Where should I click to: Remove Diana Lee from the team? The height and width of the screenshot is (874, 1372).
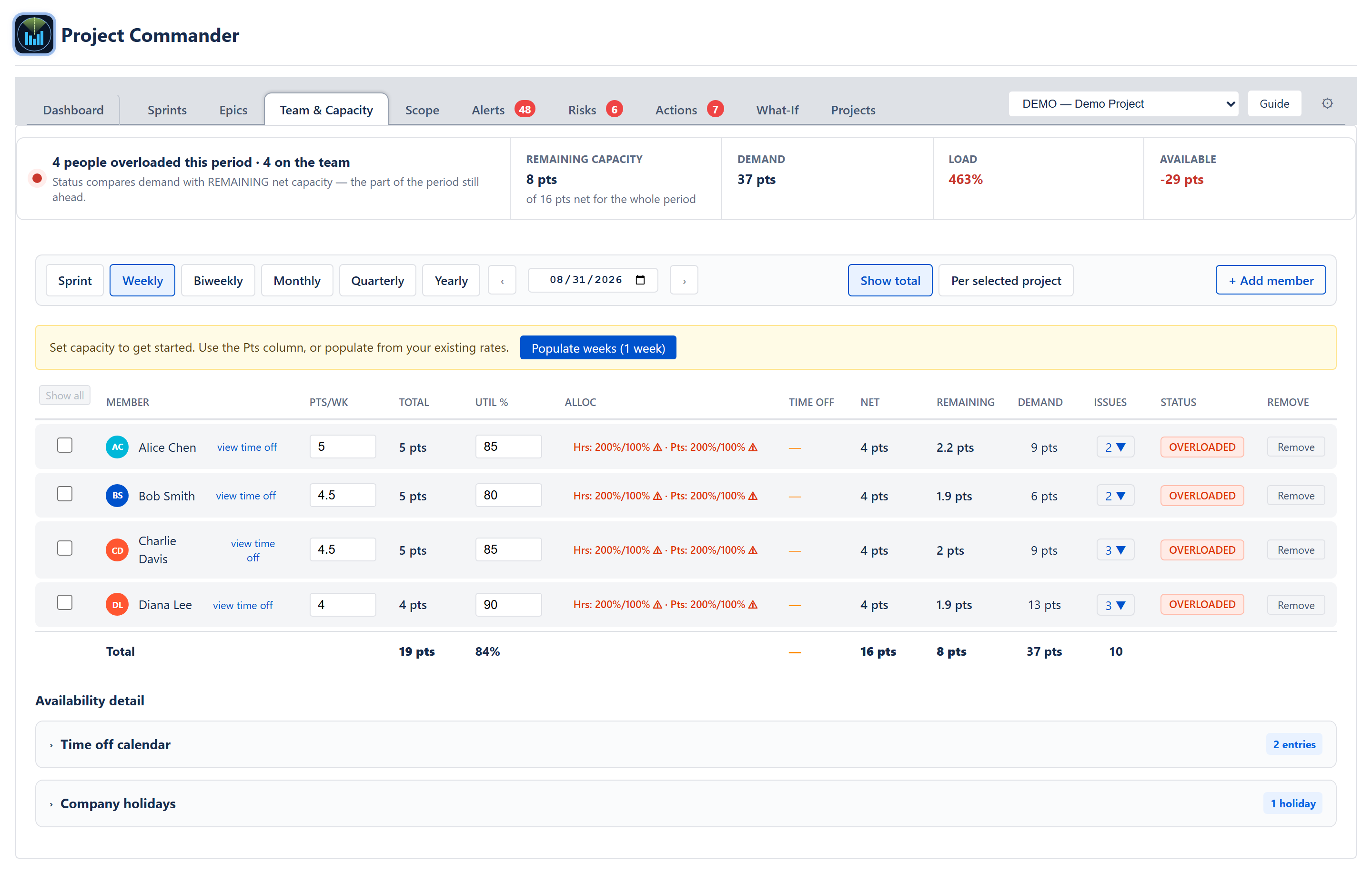1295,605
